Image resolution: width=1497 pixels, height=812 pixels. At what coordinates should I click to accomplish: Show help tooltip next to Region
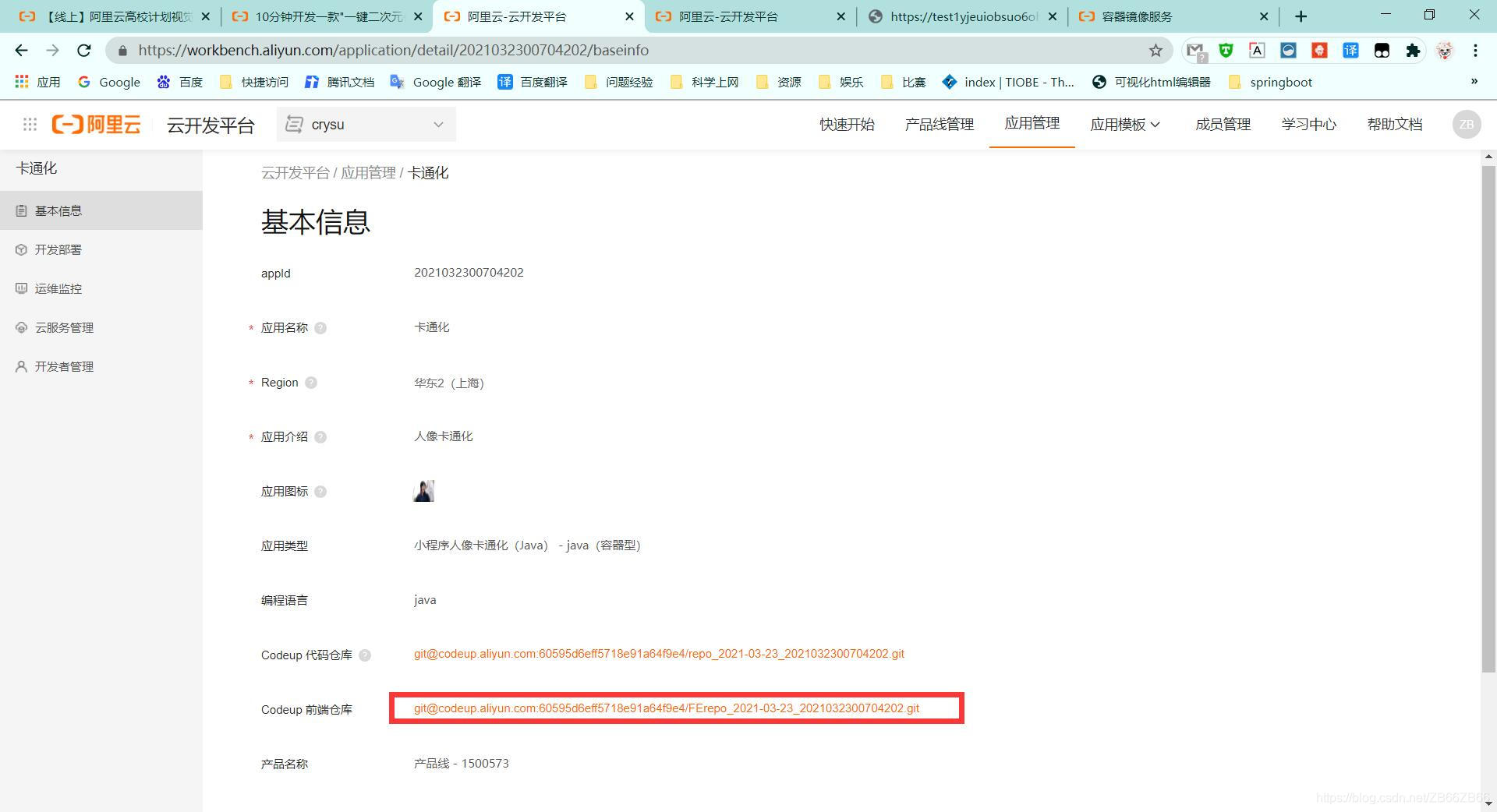coord(311,383)
